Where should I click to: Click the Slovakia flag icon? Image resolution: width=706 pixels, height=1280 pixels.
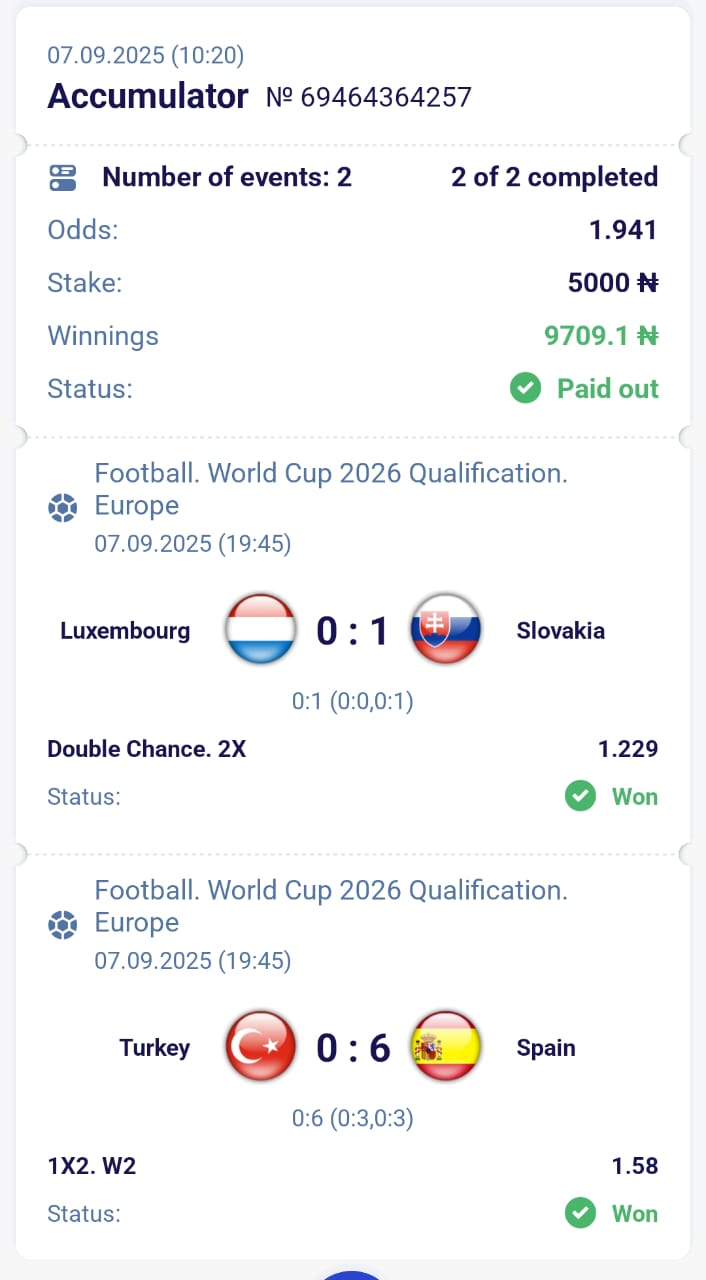tap(446, 630)
